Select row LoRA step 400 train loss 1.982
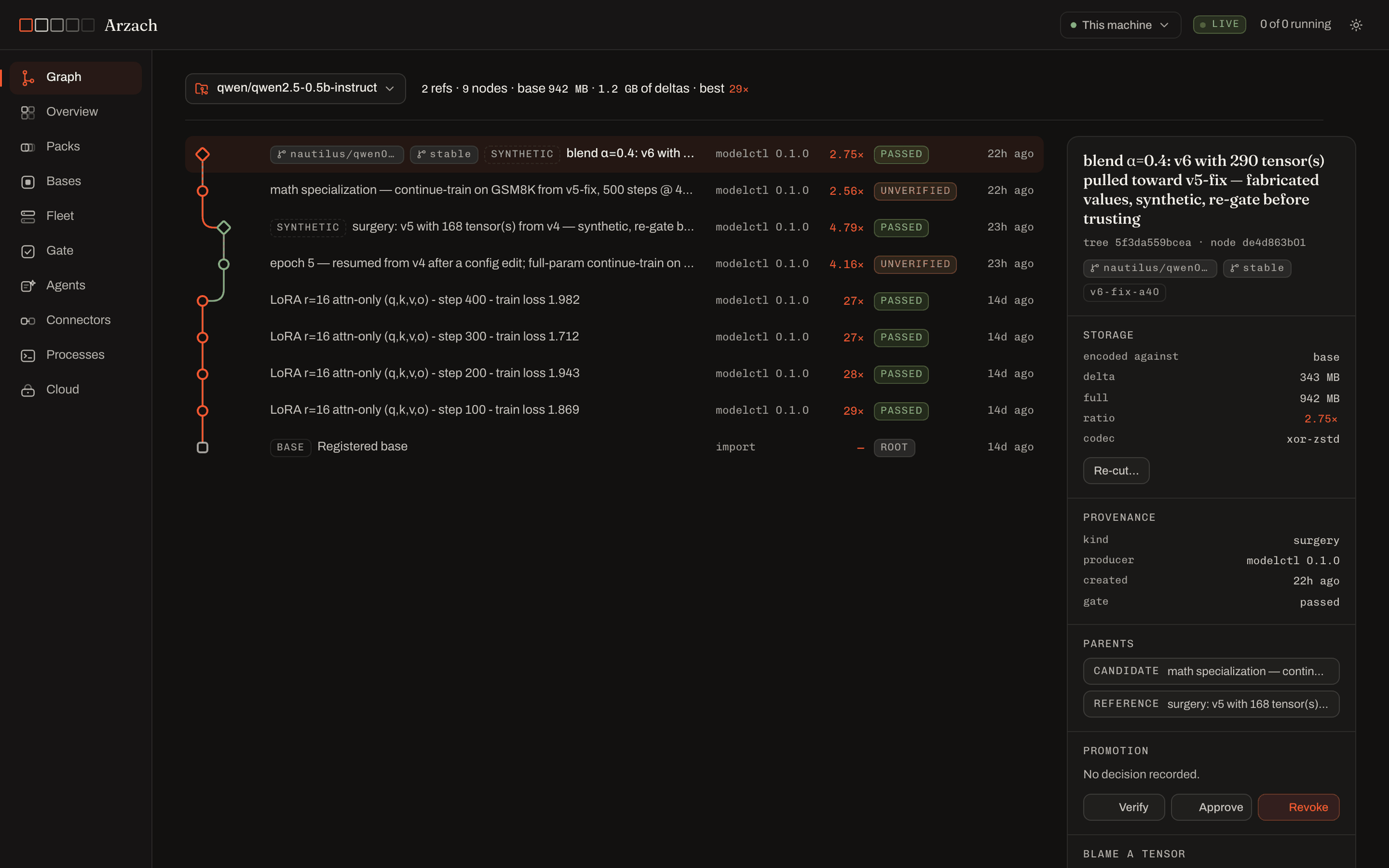The image size is (1389, 868). coord(614,301)
